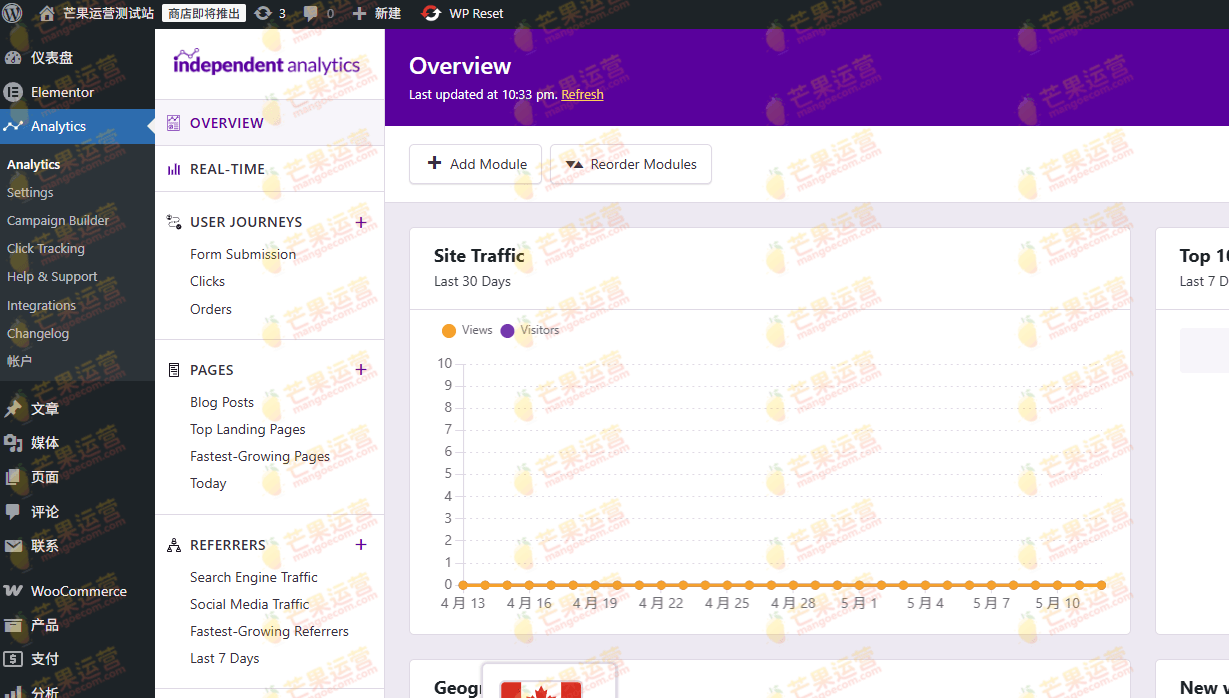Image resolution: width=1229 pixels, height=698 pixels.
Task: Click the Reorder Modules button
Action: pyautogui.click(x=631, y=164)
